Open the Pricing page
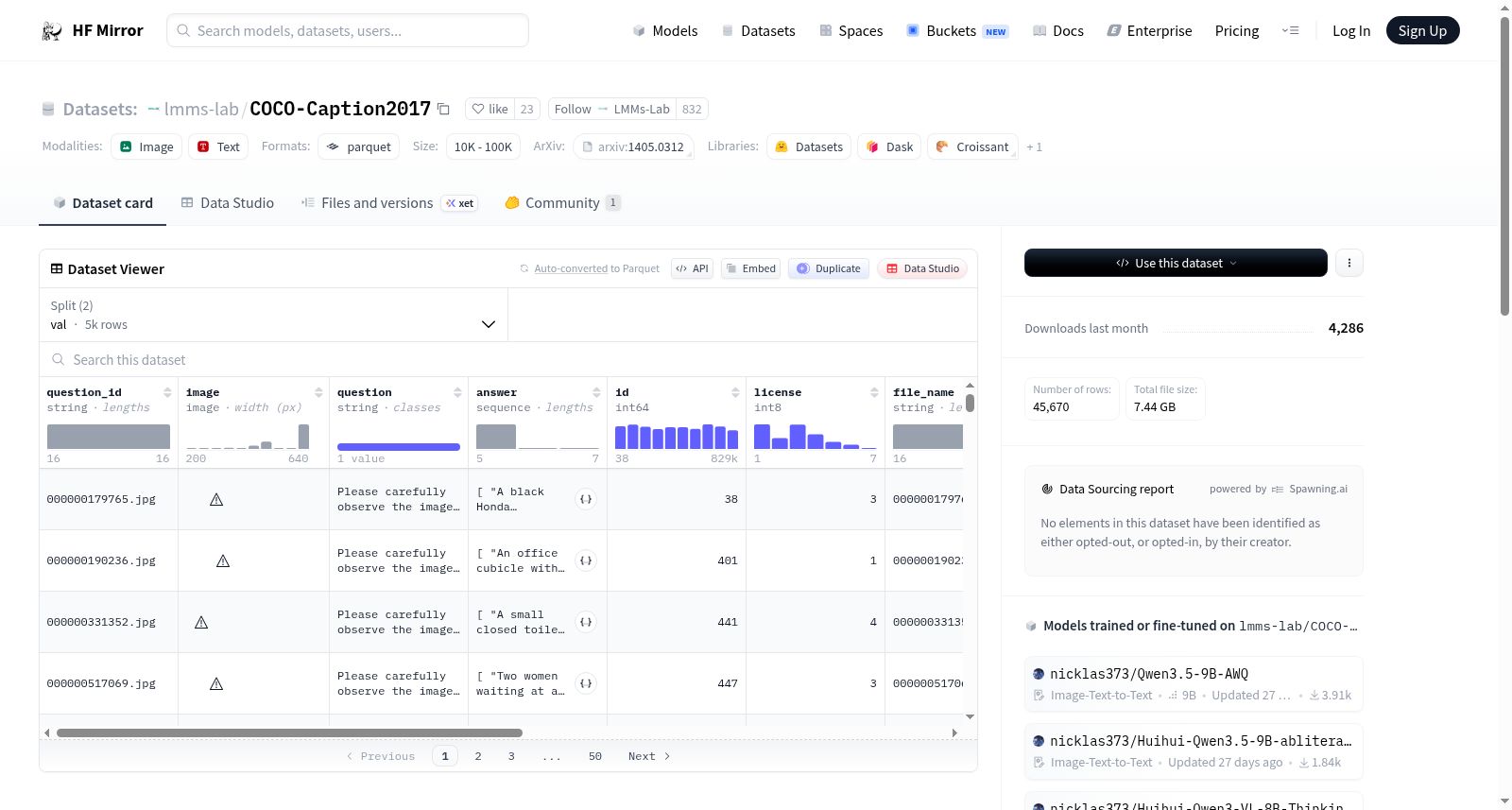1512x810 pixels. point(1237,31)
